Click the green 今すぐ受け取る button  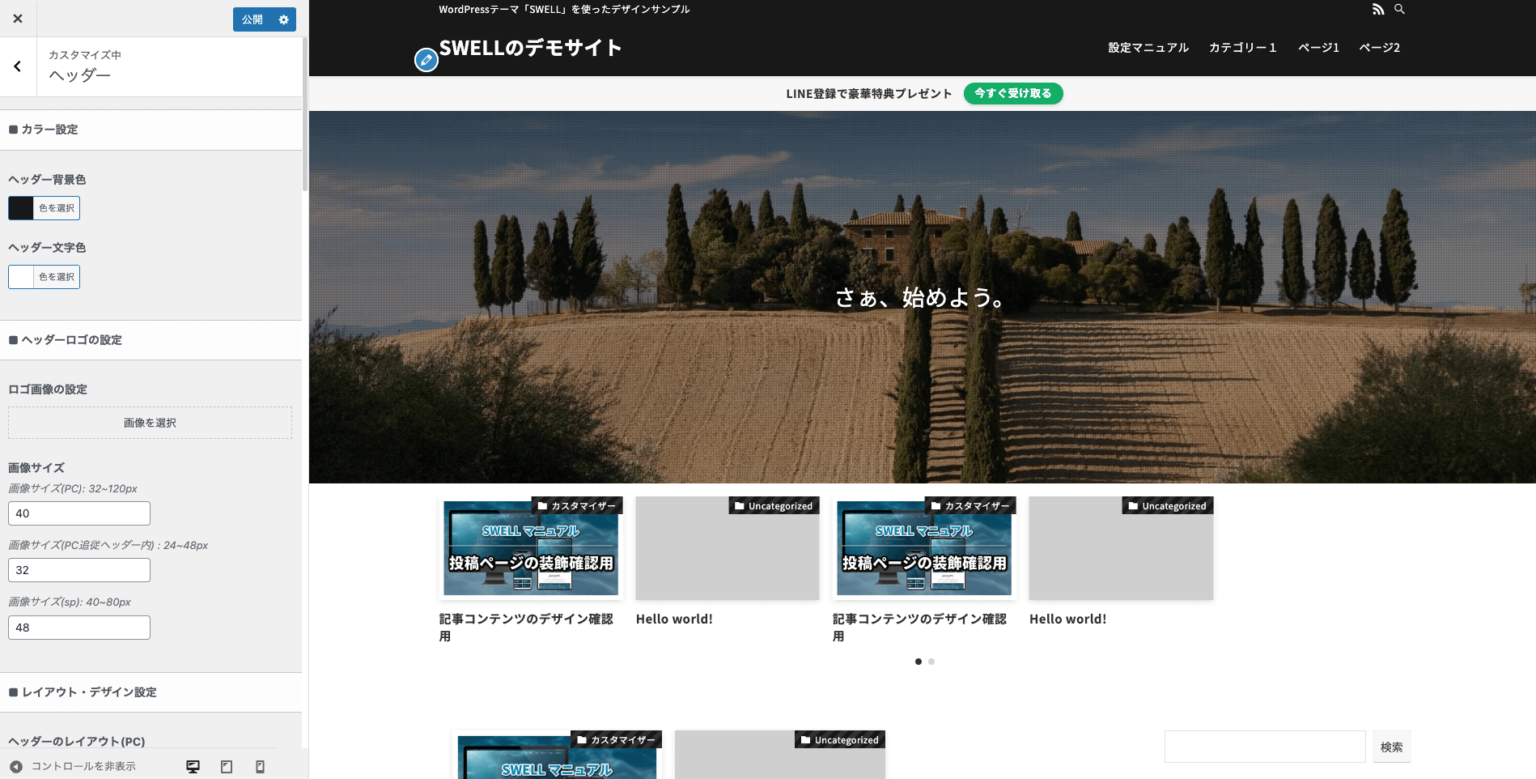[1013, 93]
